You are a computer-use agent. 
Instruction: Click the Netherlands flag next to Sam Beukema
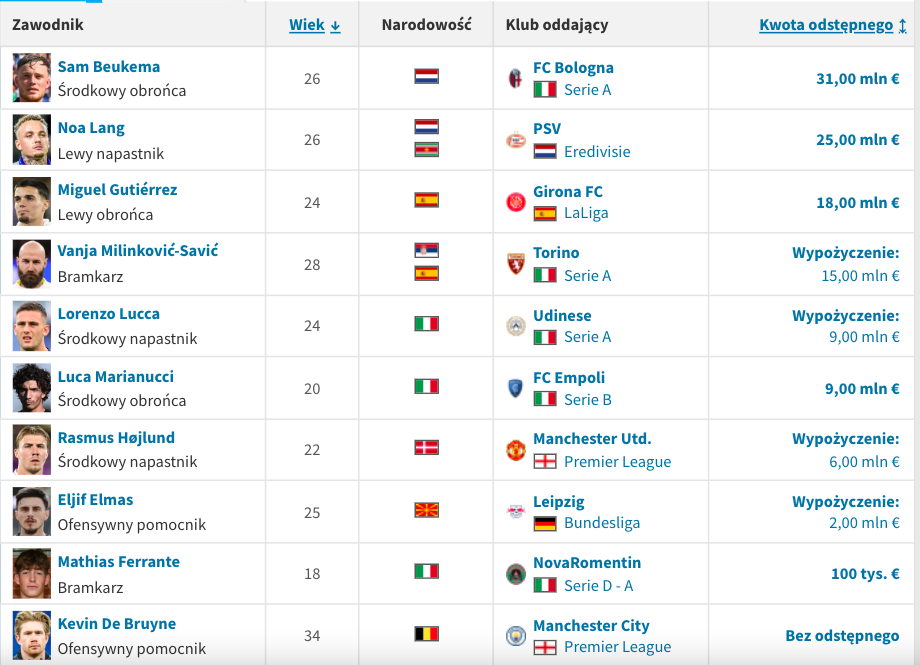pyautogui.click(x=427, y=76)
